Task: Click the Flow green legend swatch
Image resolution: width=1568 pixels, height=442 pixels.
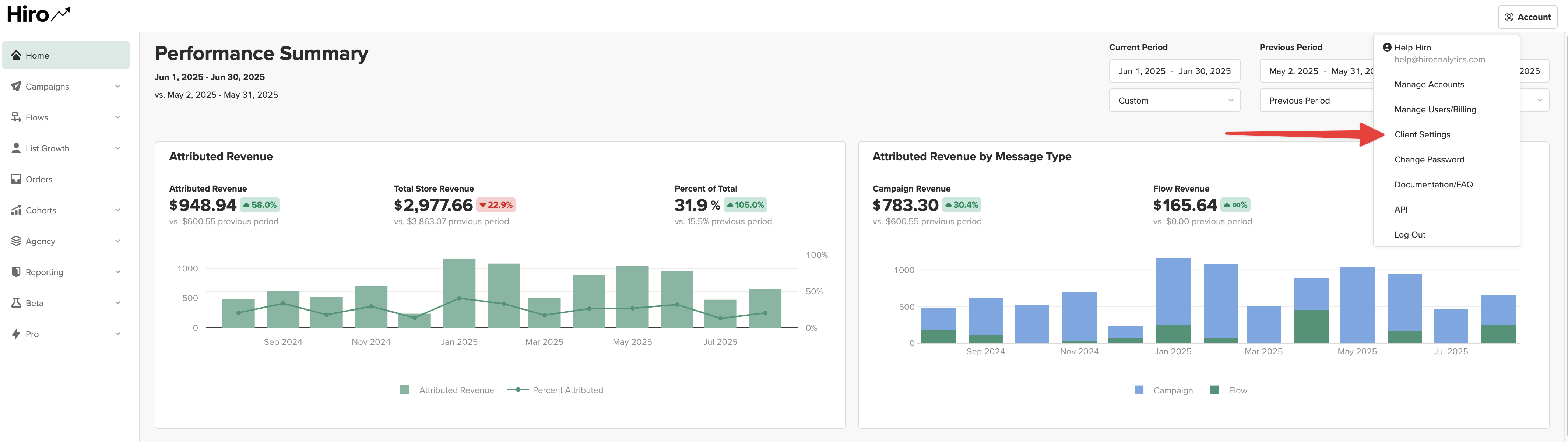Action: 1214,390
